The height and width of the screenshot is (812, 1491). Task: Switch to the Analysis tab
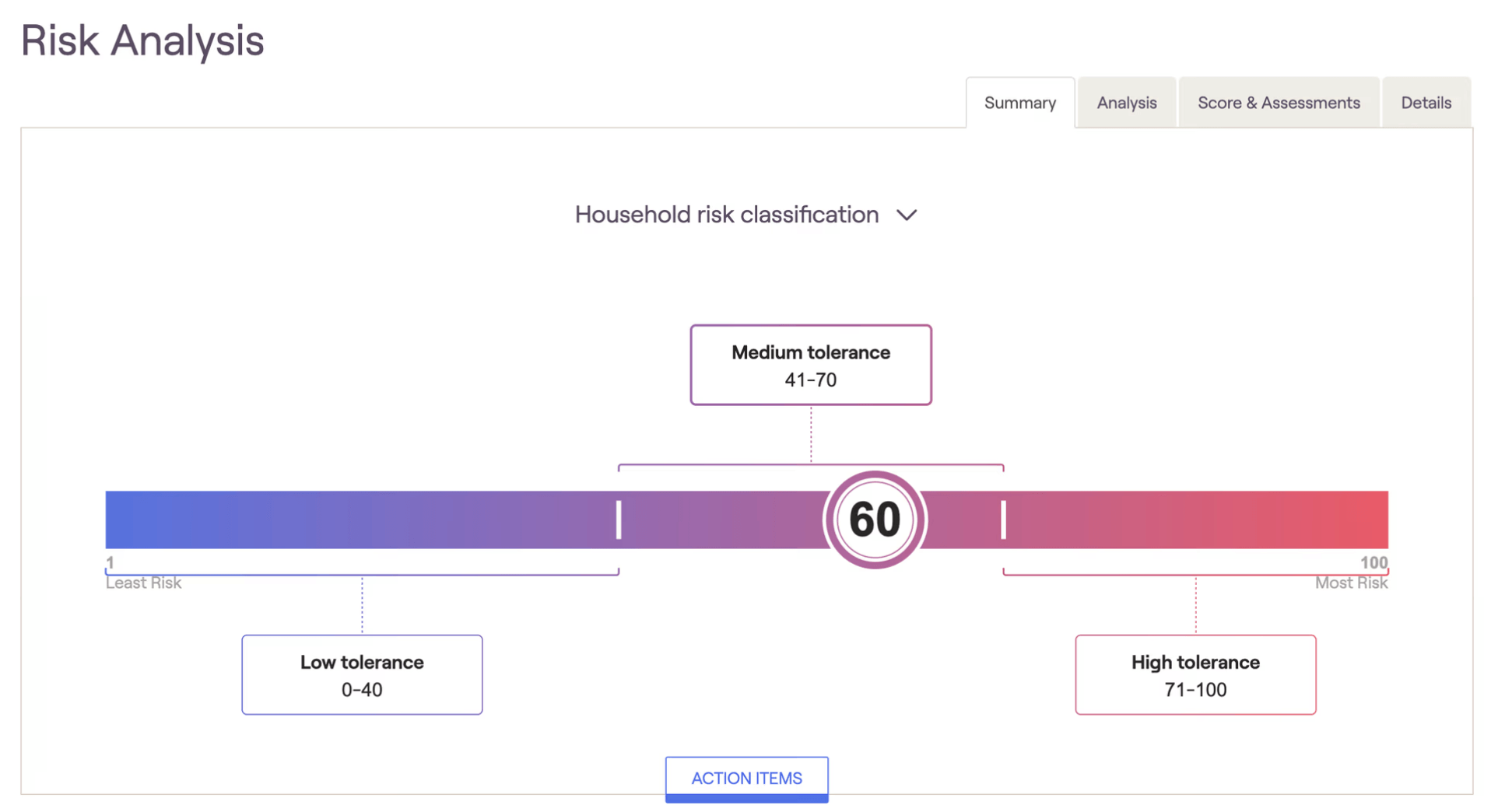coord(1126,103)
